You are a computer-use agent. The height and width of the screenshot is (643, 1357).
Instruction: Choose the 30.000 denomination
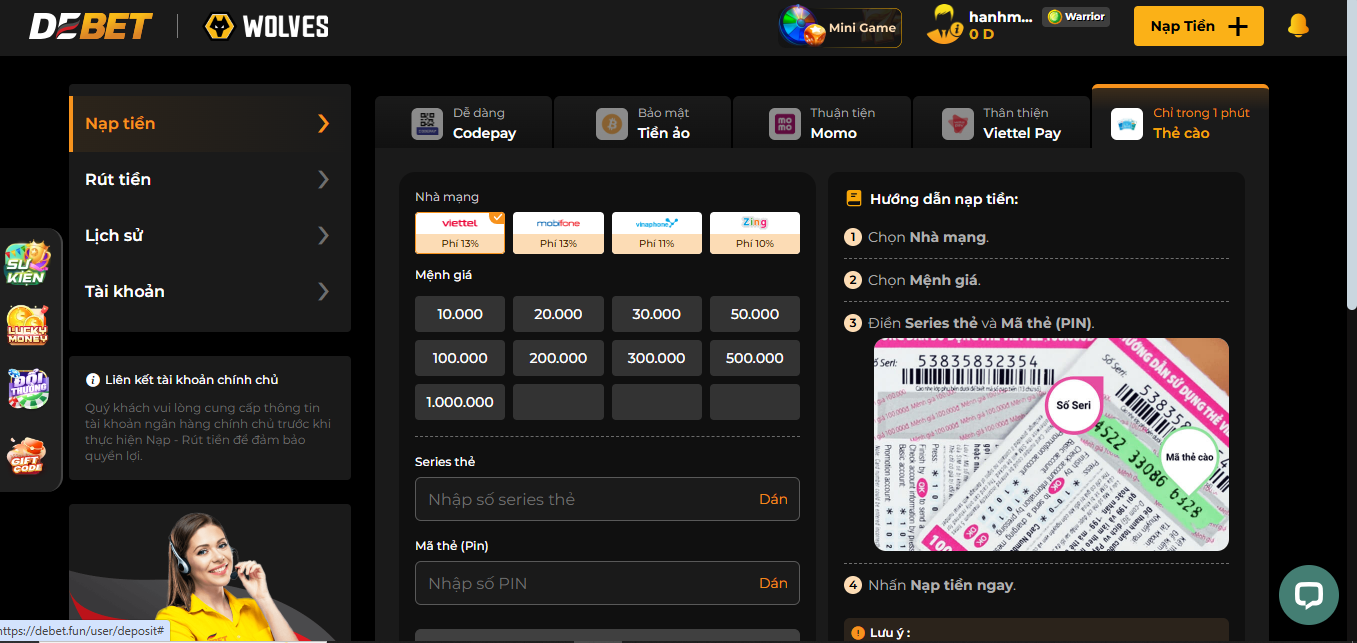656,314
